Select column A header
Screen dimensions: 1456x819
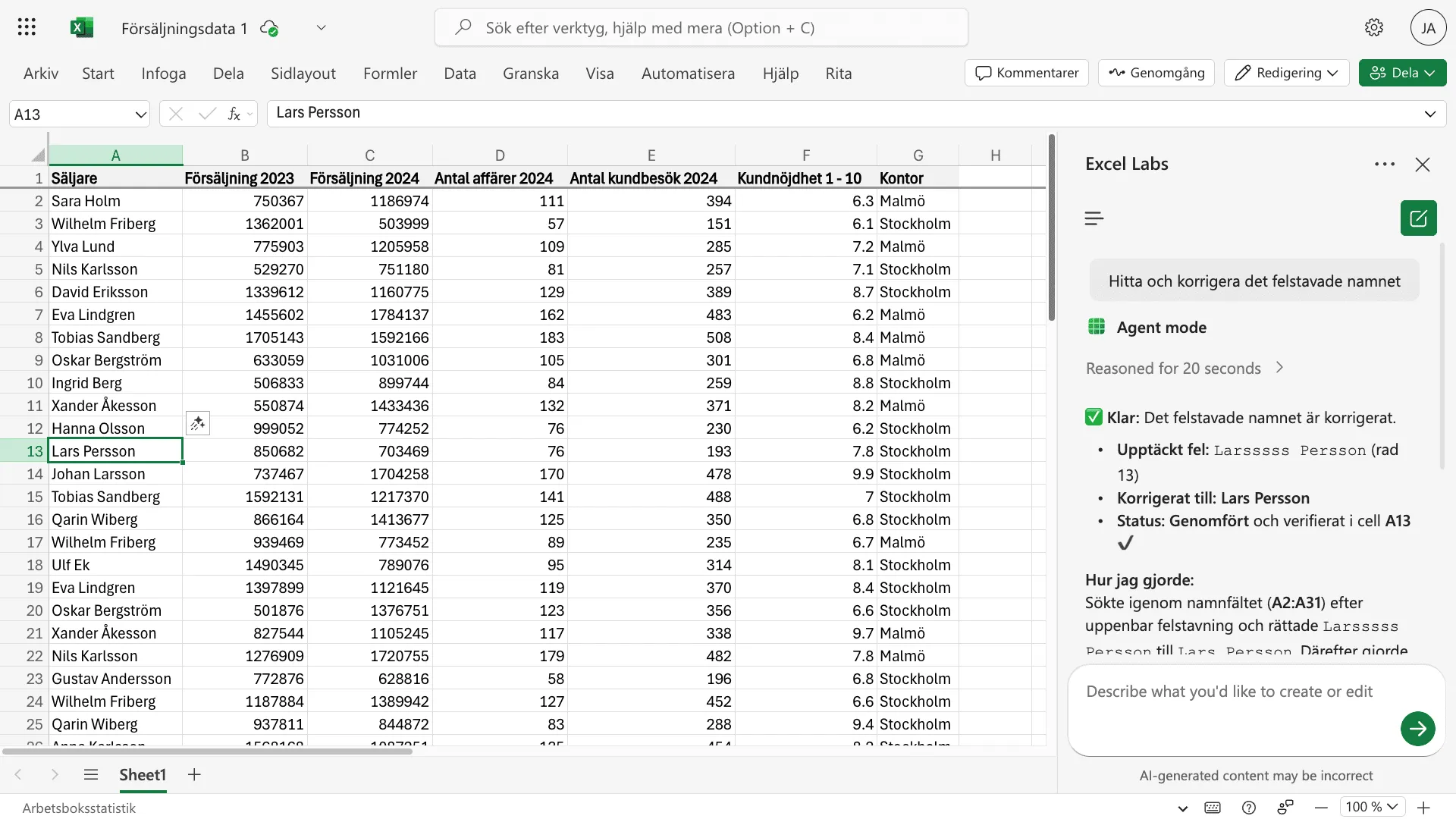click(115, 155)
